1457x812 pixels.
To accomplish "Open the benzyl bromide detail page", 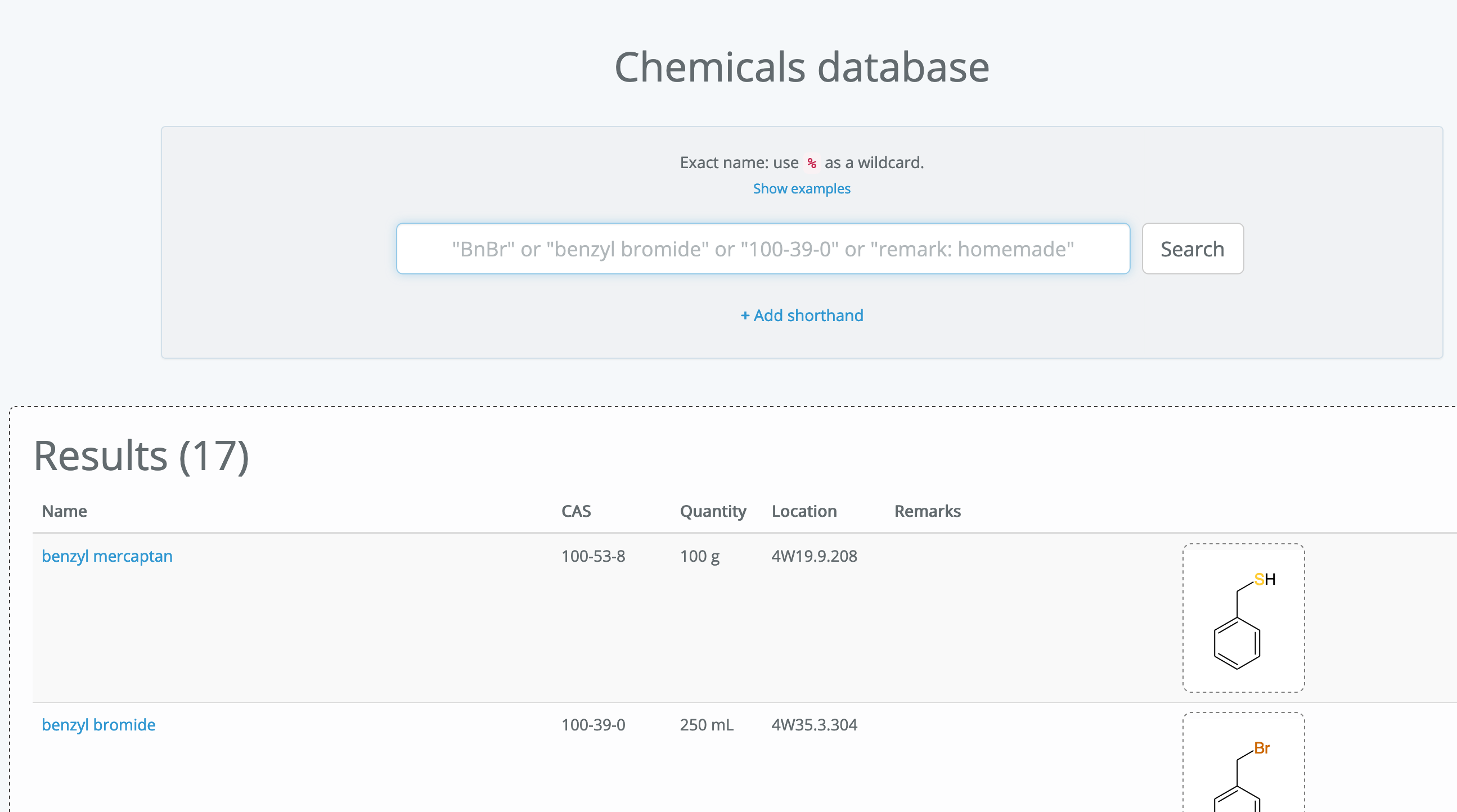I will click(98, 724).
